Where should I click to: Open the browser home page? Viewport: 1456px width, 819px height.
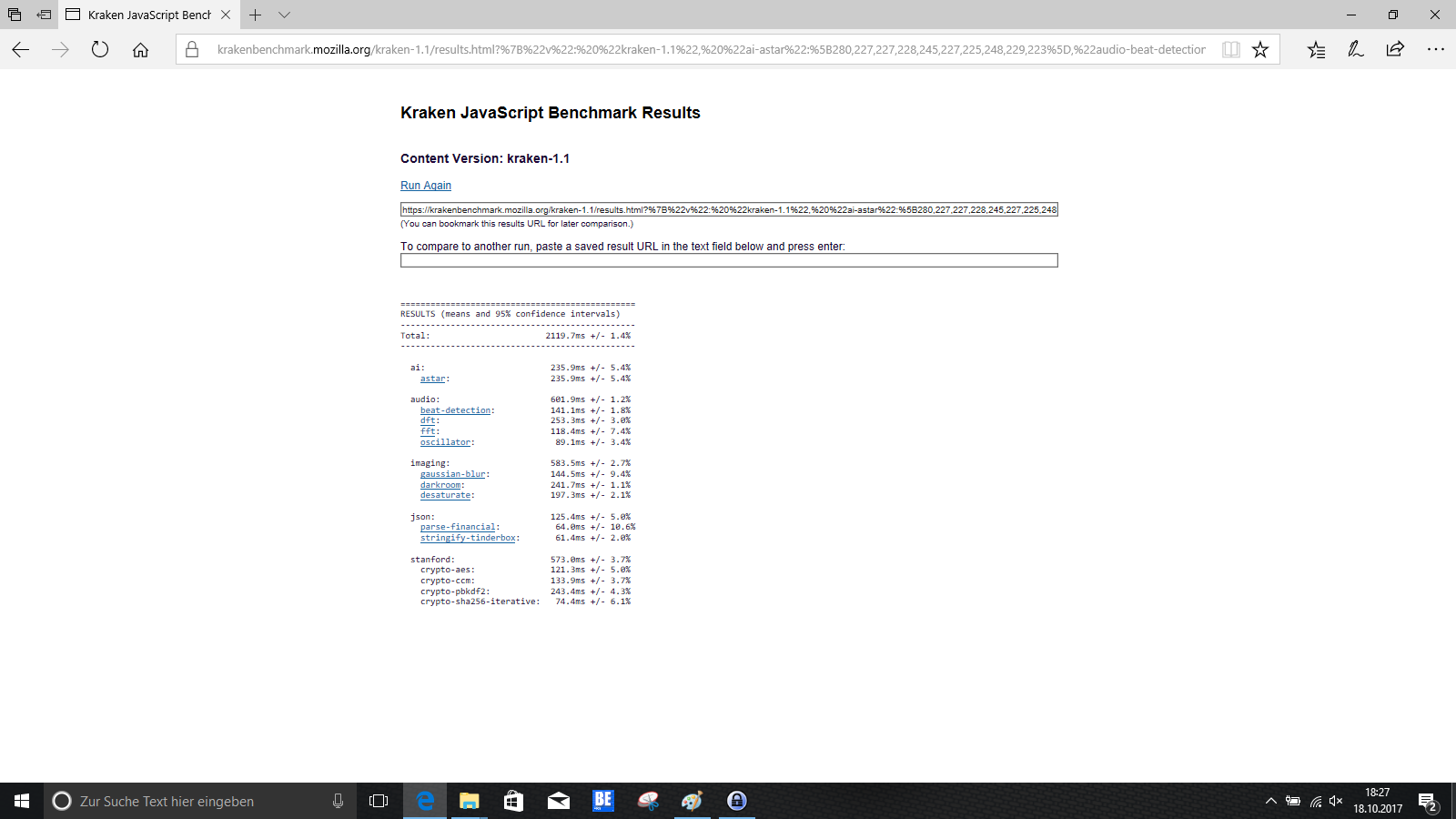[x=140, y=50]
